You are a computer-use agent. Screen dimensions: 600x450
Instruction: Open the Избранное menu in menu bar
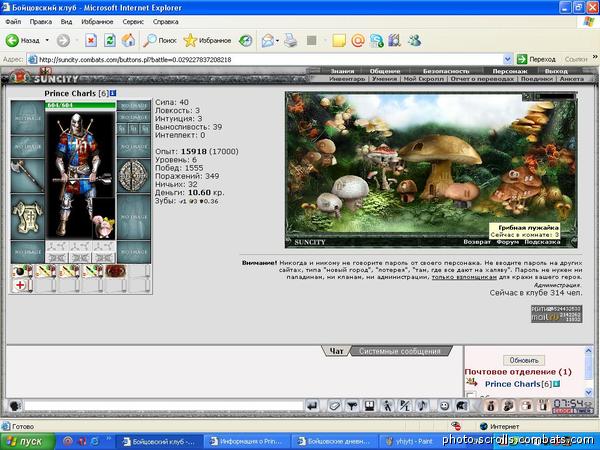click(x=97, y=22)
